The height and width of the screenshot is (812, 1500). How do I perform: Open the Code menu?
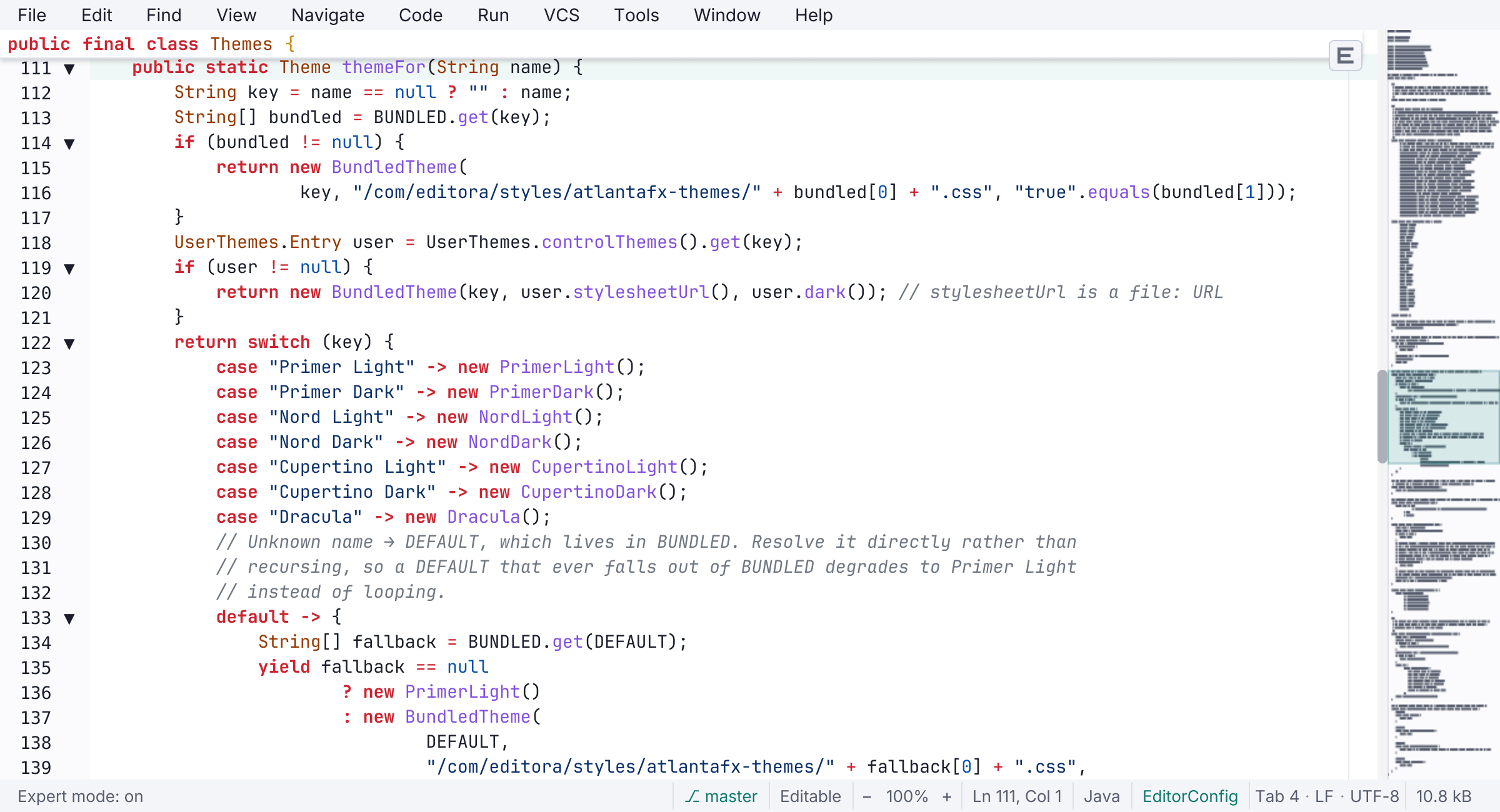coord(421,15)
